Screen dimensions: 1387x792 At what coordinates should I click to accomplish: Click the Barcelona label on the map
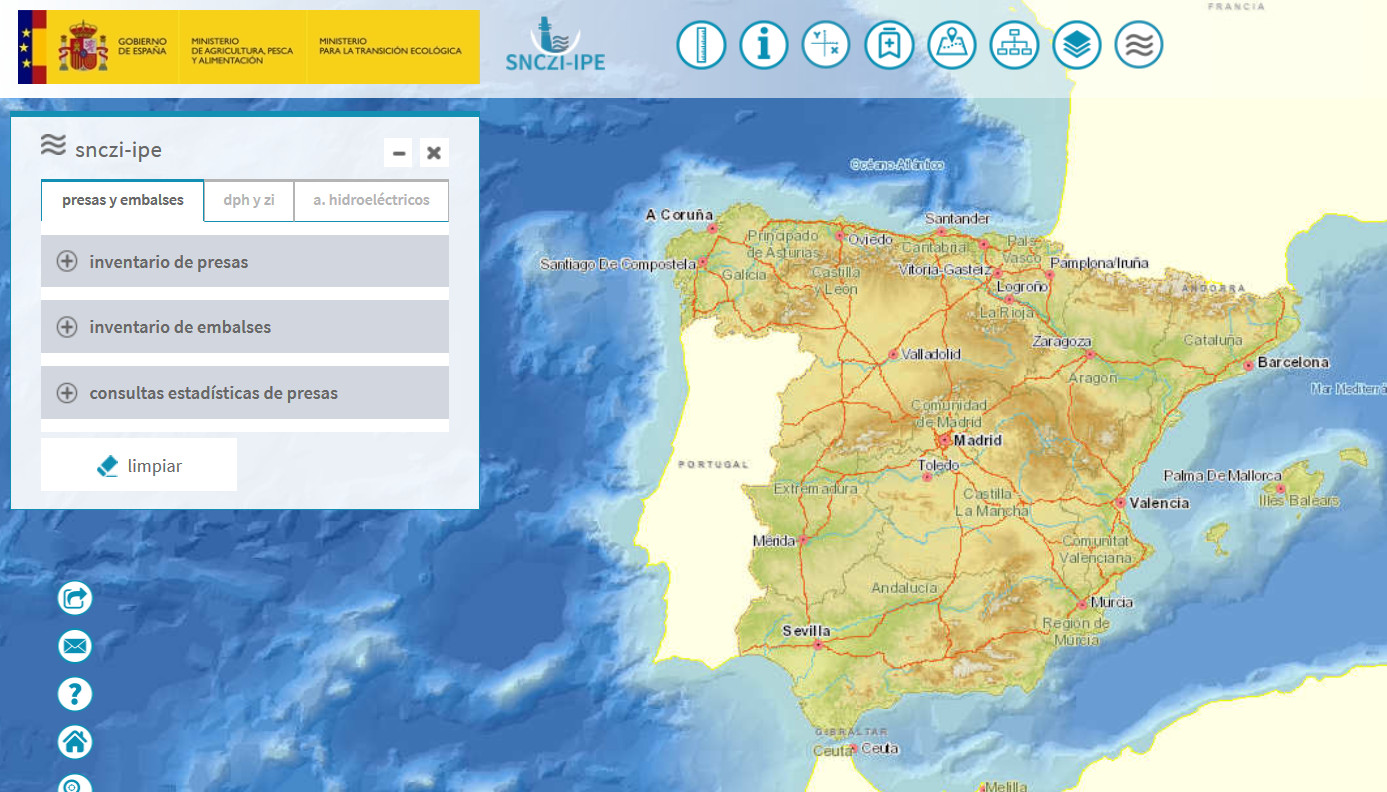click(x=1293, y=362)
